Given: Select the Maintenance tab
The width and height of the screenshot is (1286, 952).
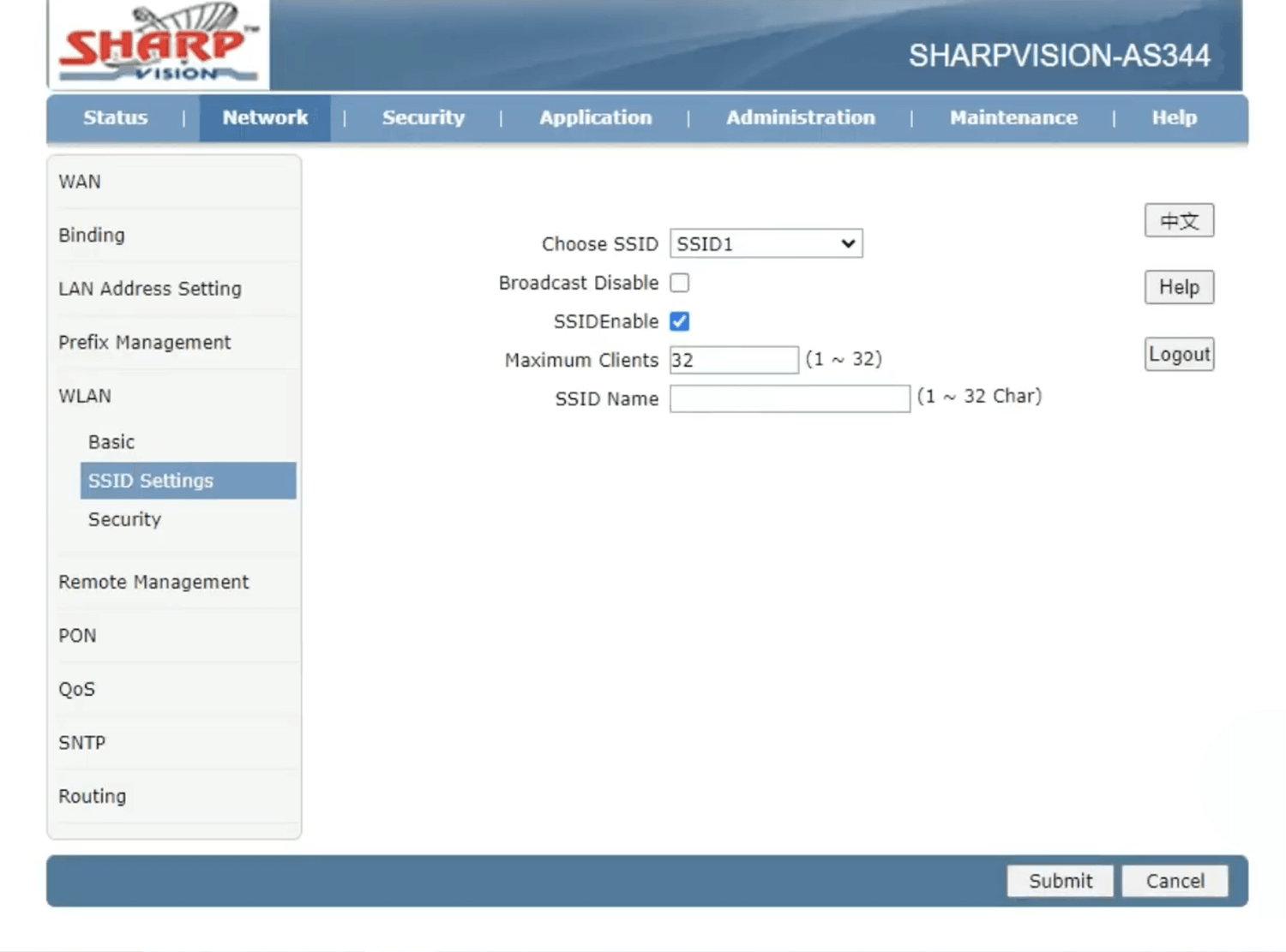Looking at the screenshot, I should (x=1013, y=117).
